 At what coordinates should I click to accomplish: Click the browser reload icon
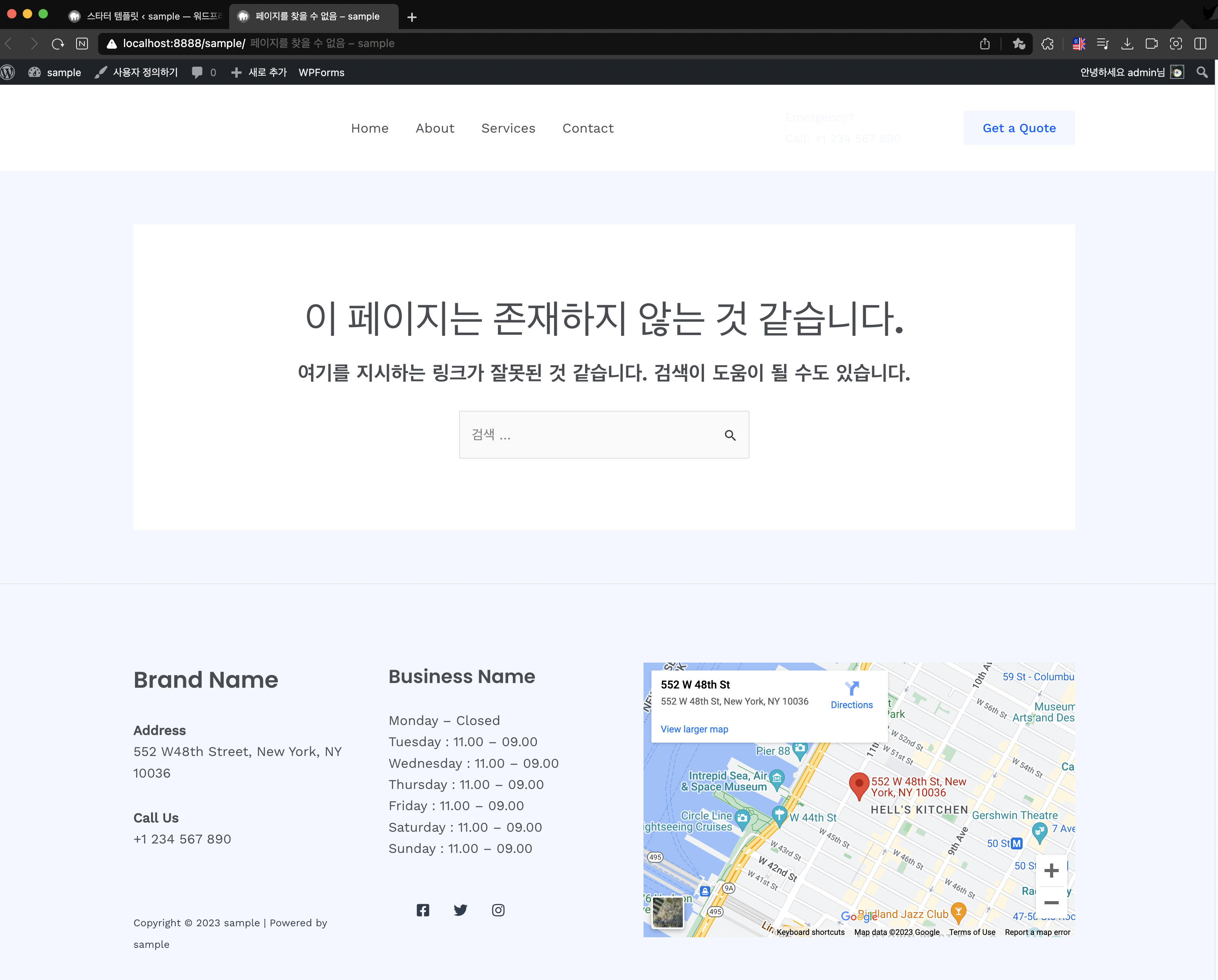click(x=58, y=44)
